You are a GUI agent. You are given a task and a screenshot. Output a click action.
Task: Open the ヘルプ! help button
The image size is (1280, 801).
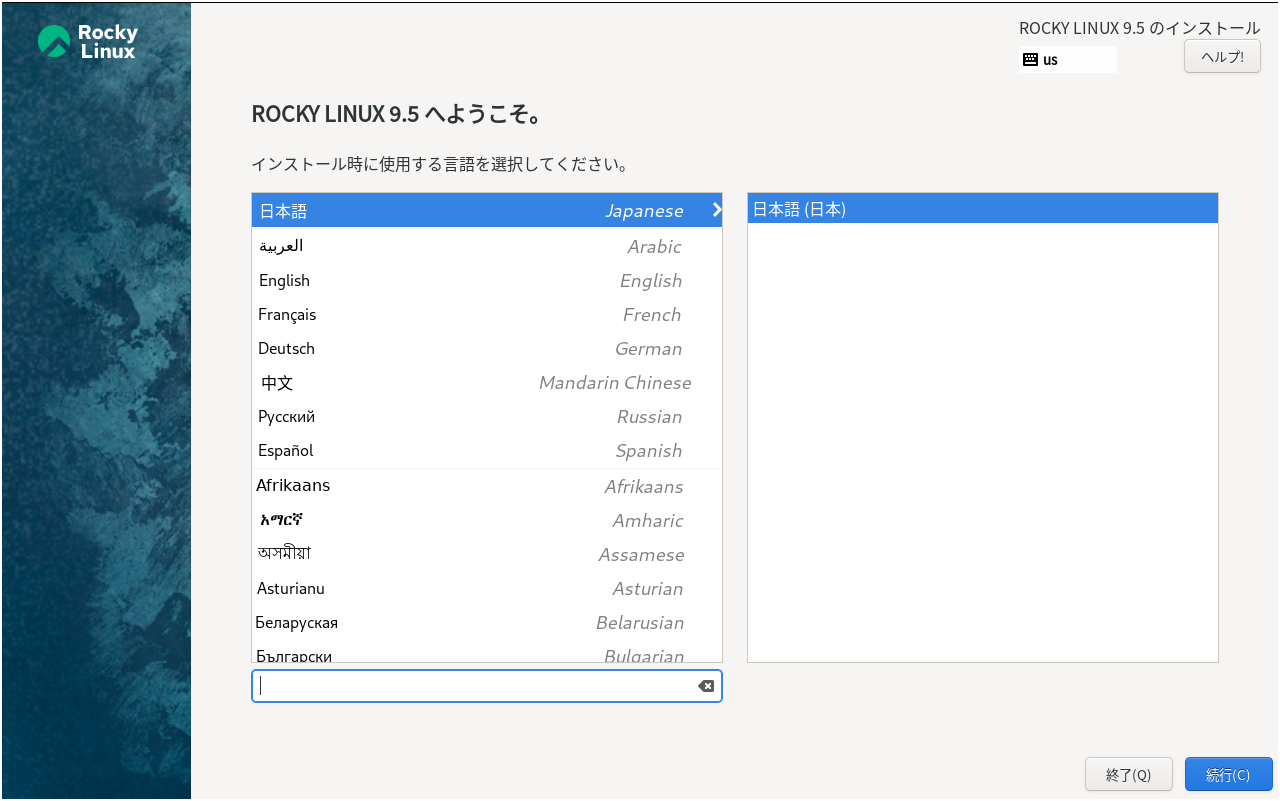point(1222,56)
